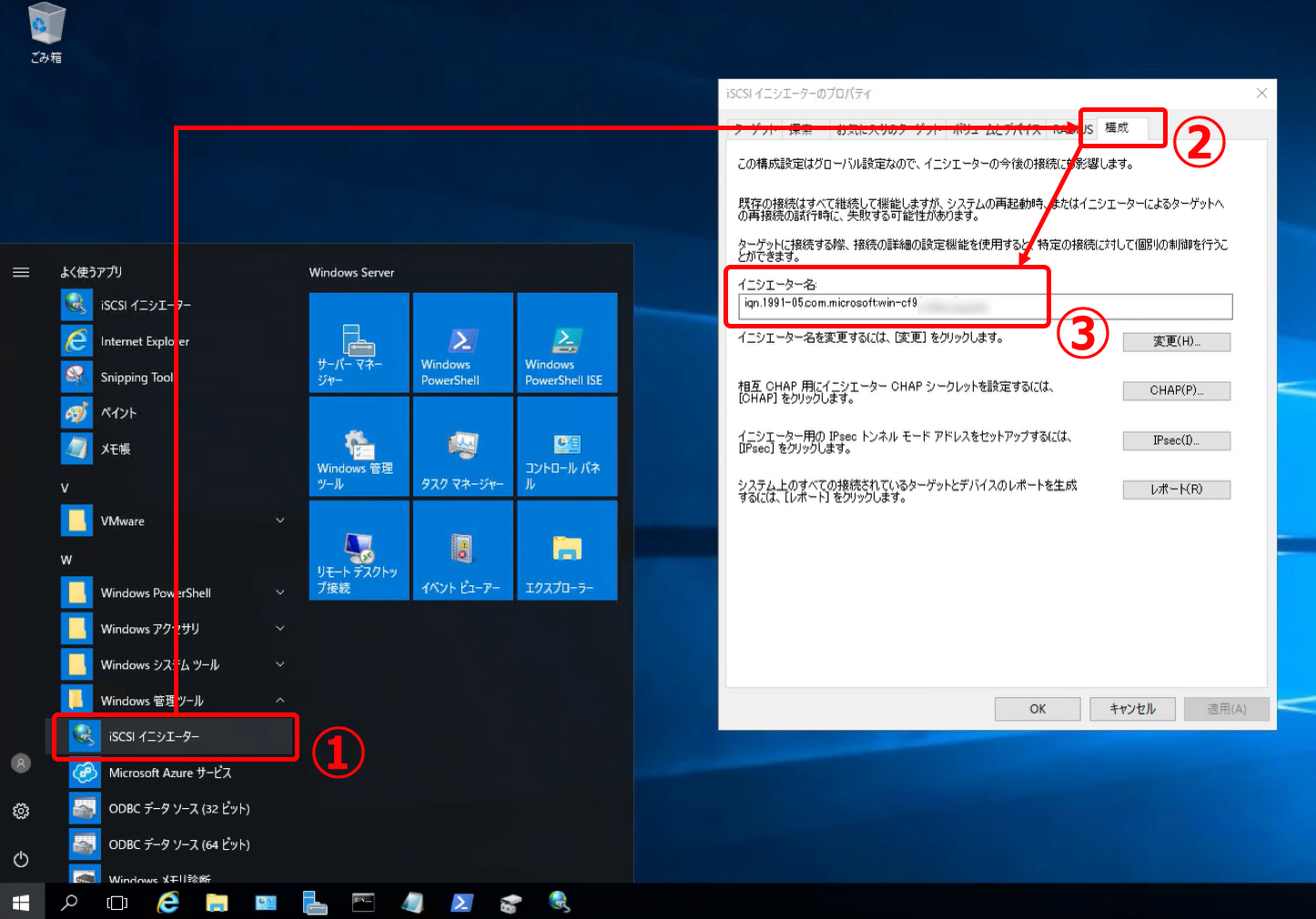Launch Snipping Tool from the Start menu
The width and height of the screenshot is (1316, 919).
click(173, 377)
